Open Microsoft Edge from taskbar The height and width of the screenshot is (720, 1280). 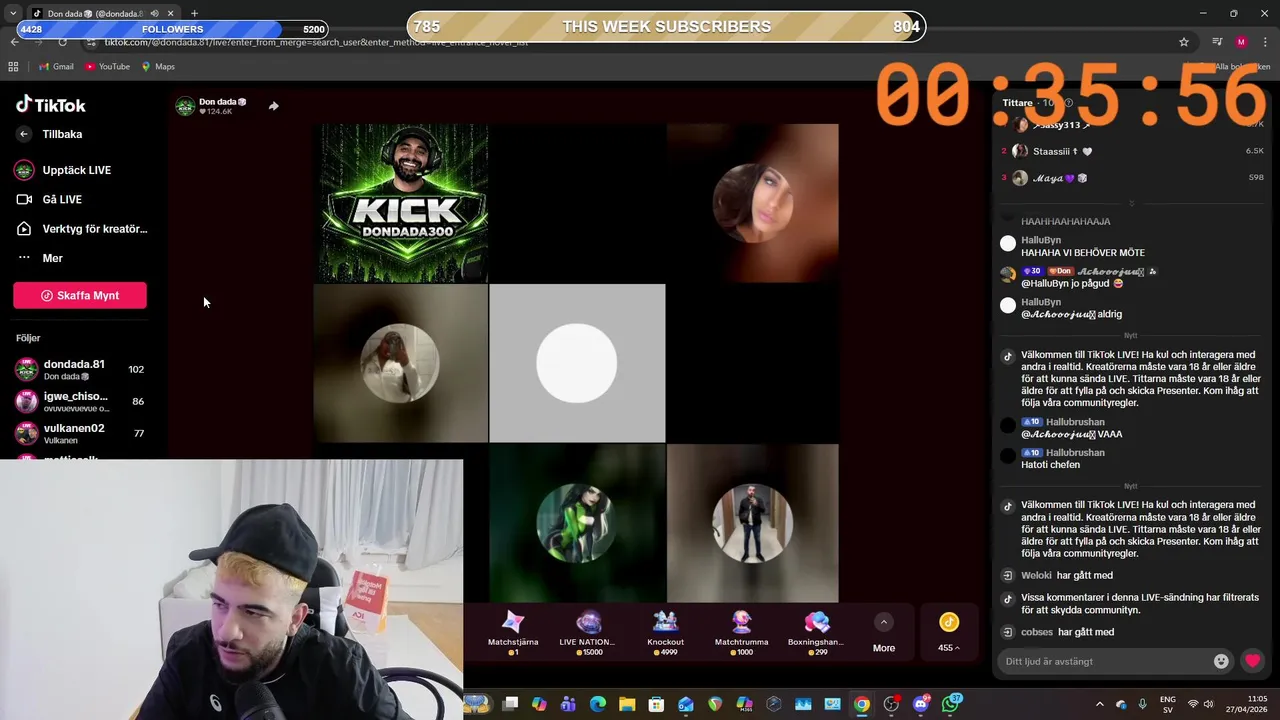[x=597, y=704]
